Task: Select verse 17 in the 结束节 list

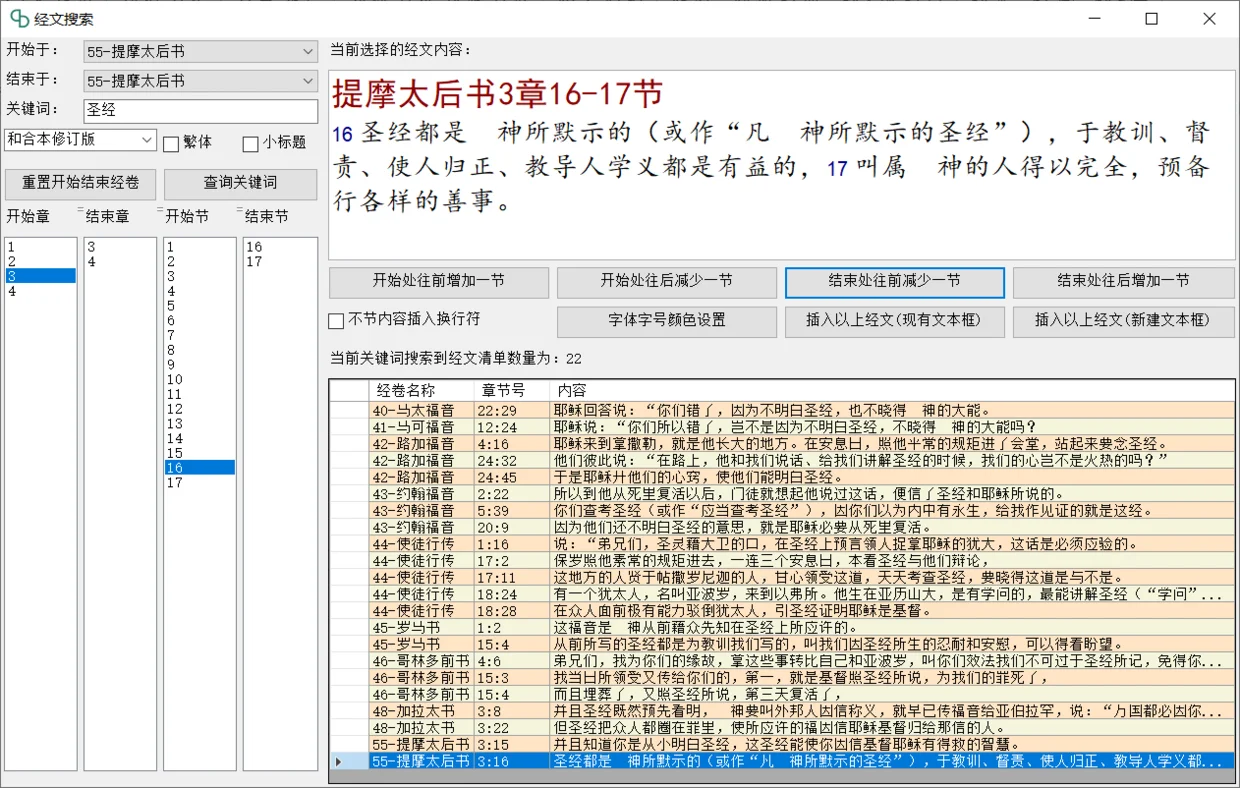Action: [x=280, y=262]
